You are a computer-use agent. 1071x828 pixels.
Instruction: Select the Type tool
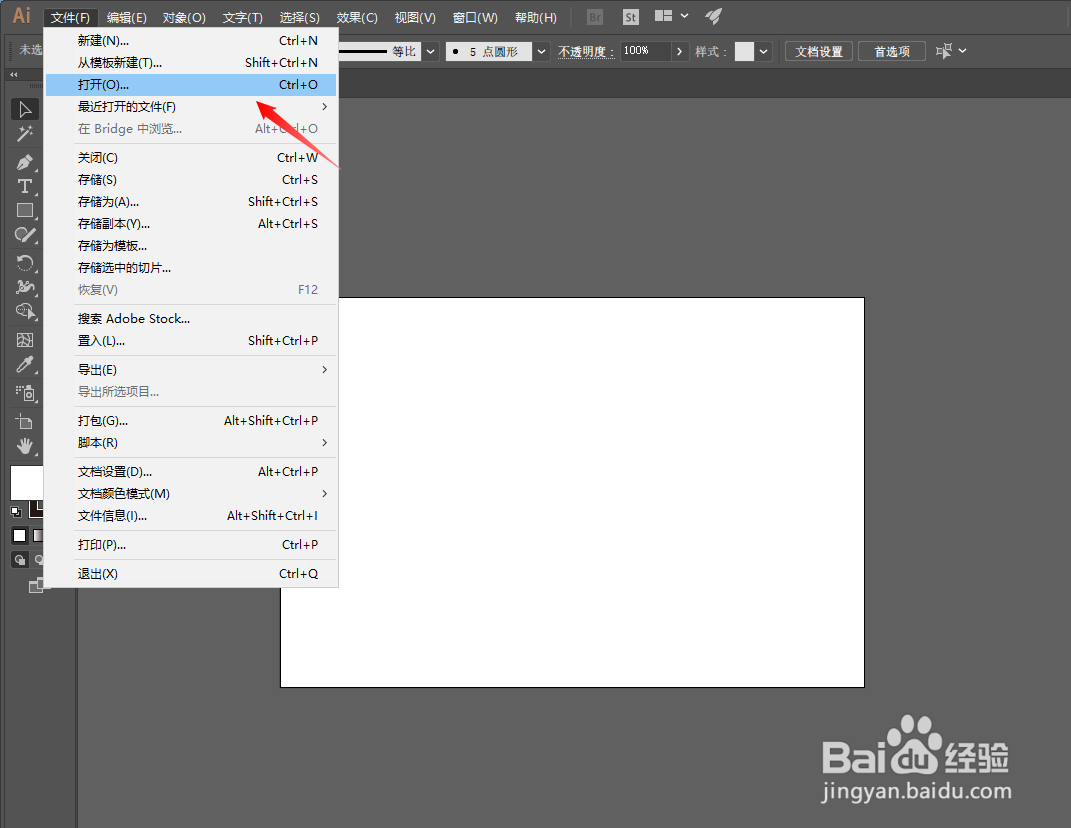pyautogui.click(x=25, y=187)
